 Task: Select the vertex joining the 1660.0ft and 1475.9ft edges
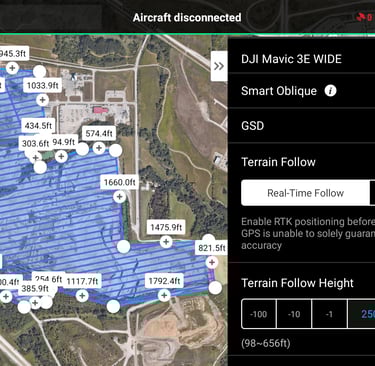124,247
